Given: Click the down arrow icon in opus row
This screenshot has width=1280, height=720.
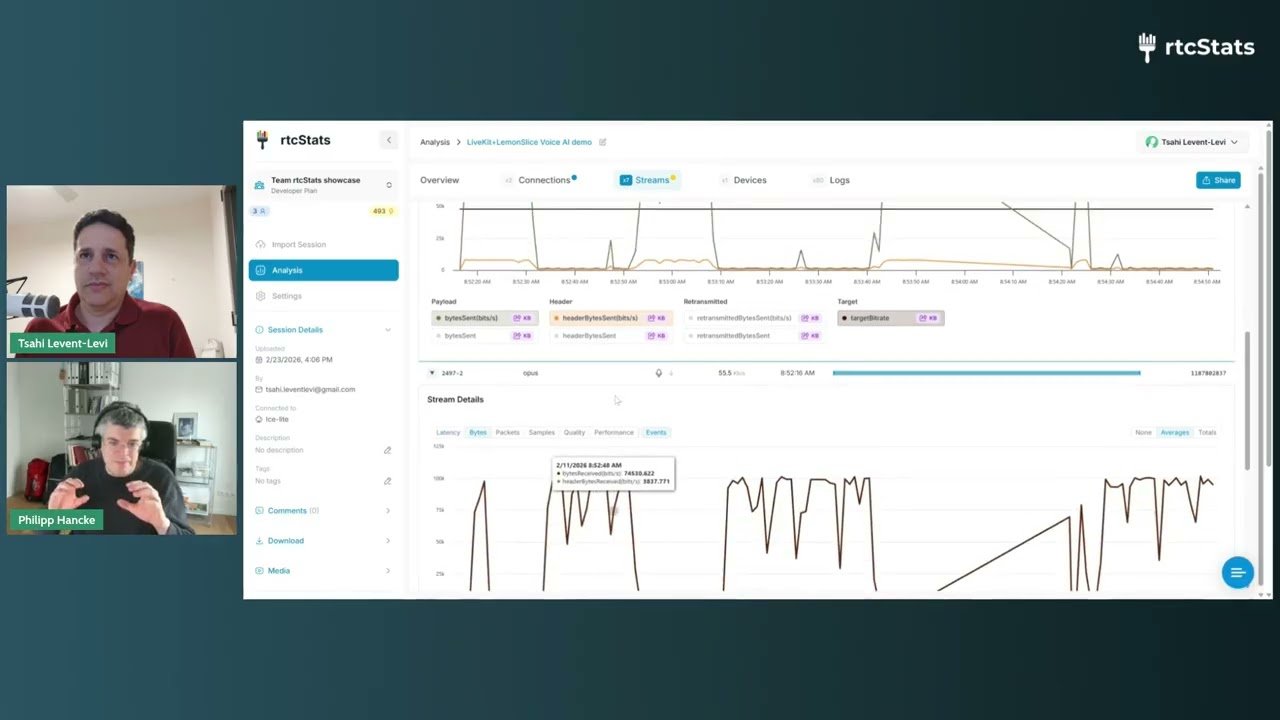Looking at the screenshot, I should click(x=670, y=373).
